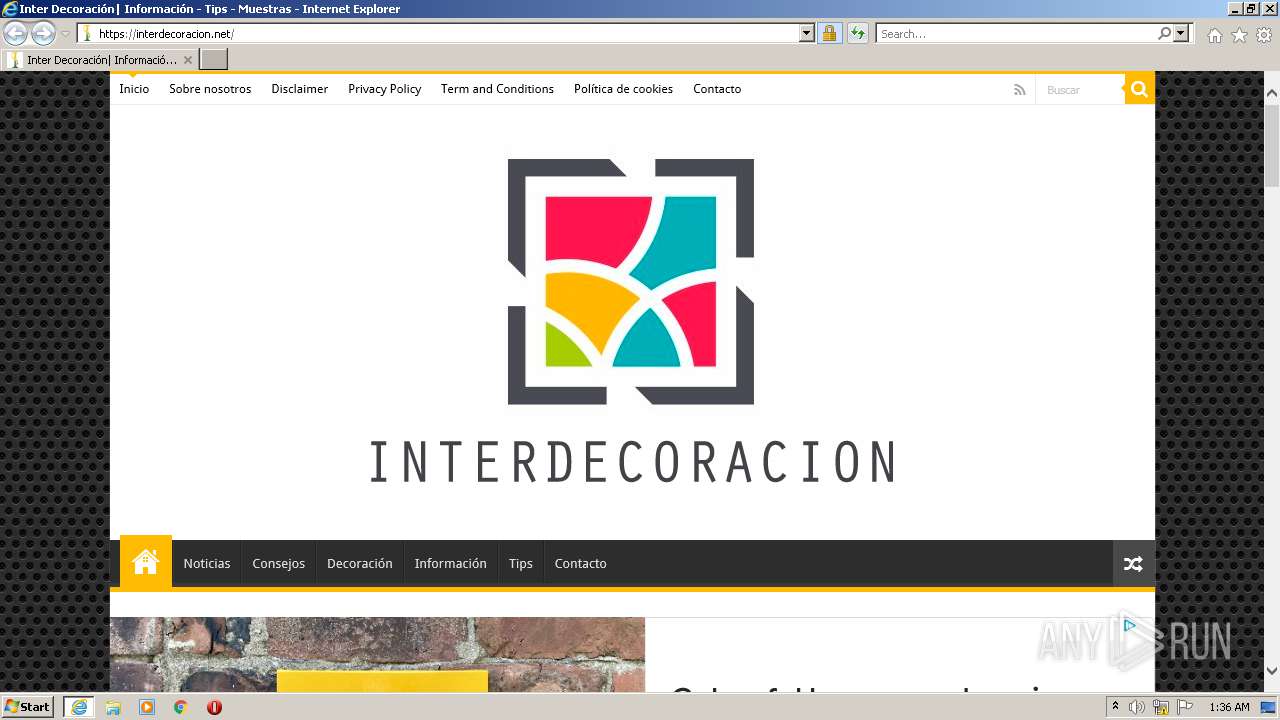Select the Inter Decoración browser tab
The width and height of the screenshot is (1280, 720).
point(99,60)
